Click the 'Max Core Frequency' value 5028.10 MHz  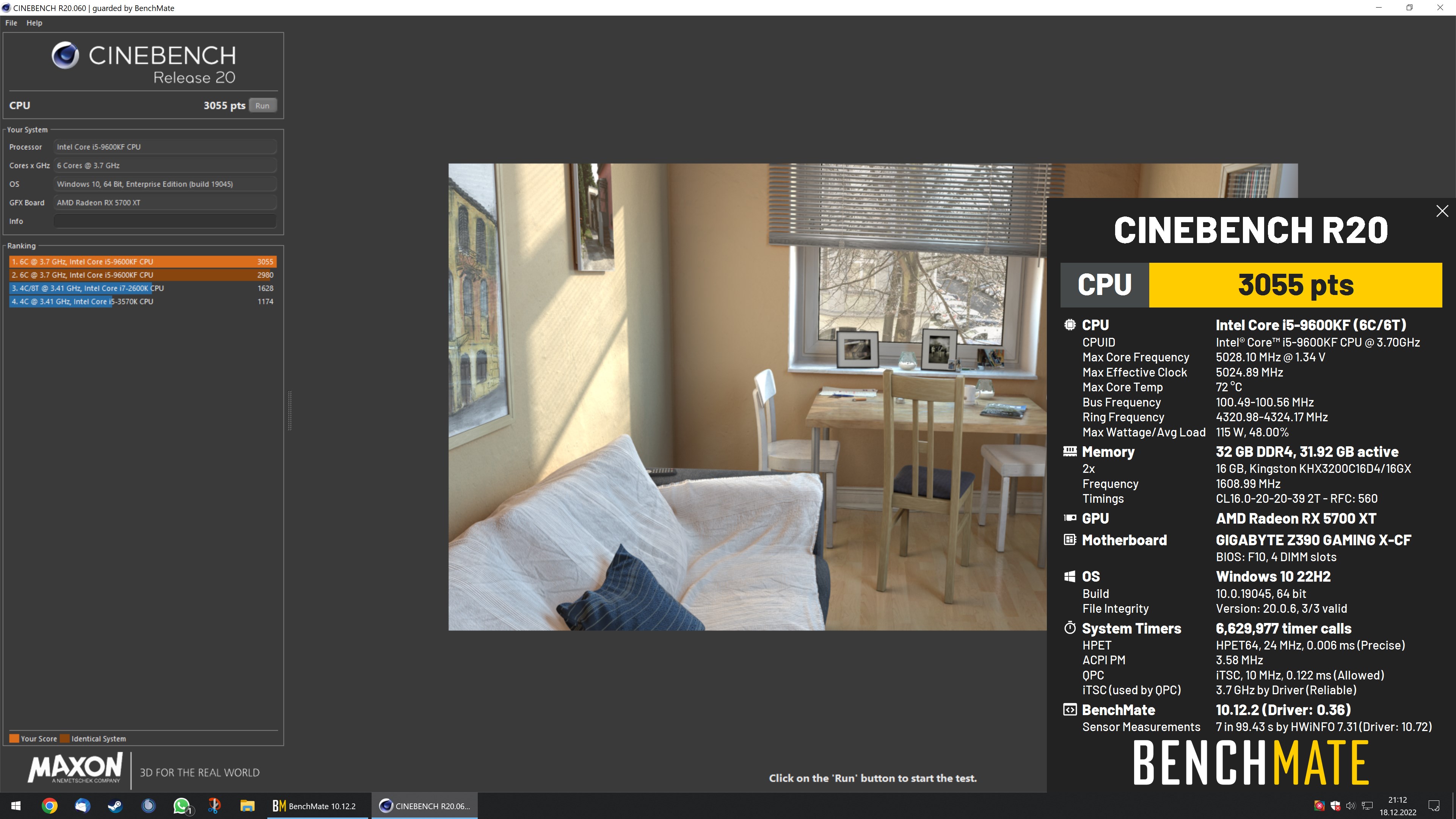(1270, 357)
